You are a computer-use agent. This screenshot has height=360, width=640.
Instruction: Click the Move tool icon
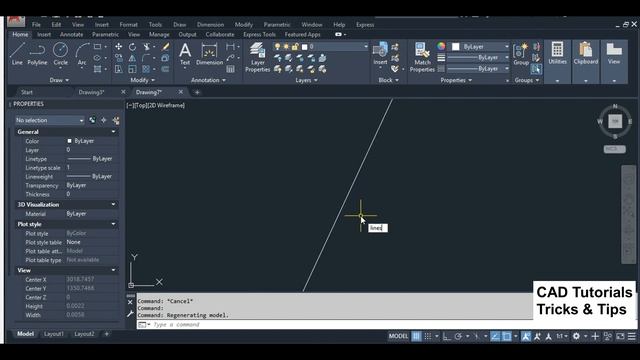pos(118,47)
